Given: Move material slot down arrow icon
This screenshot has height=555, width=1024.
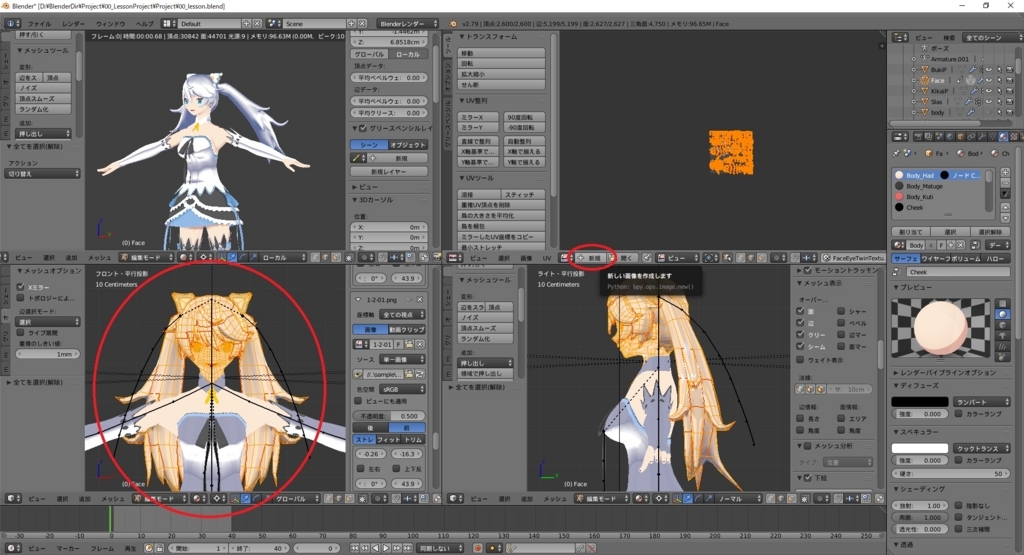Looking at the screenshot, I should (x=1005, y=218).
